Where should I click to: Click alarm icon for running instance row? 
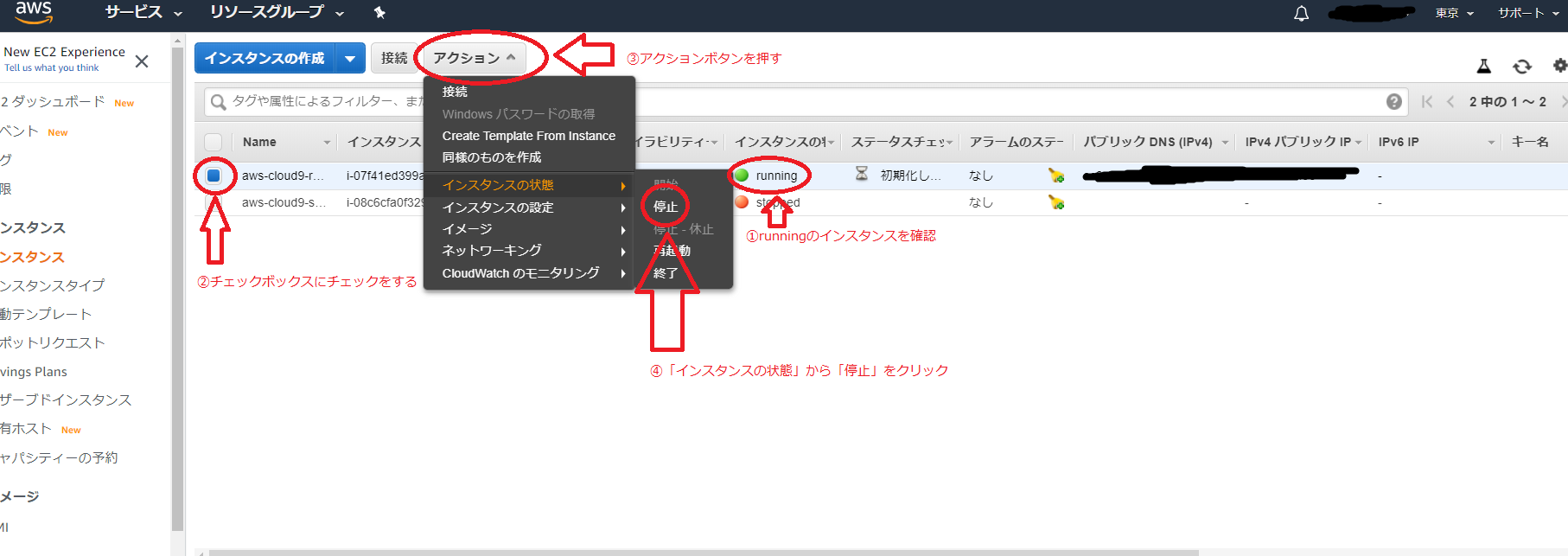click(x=1056, y=176)
